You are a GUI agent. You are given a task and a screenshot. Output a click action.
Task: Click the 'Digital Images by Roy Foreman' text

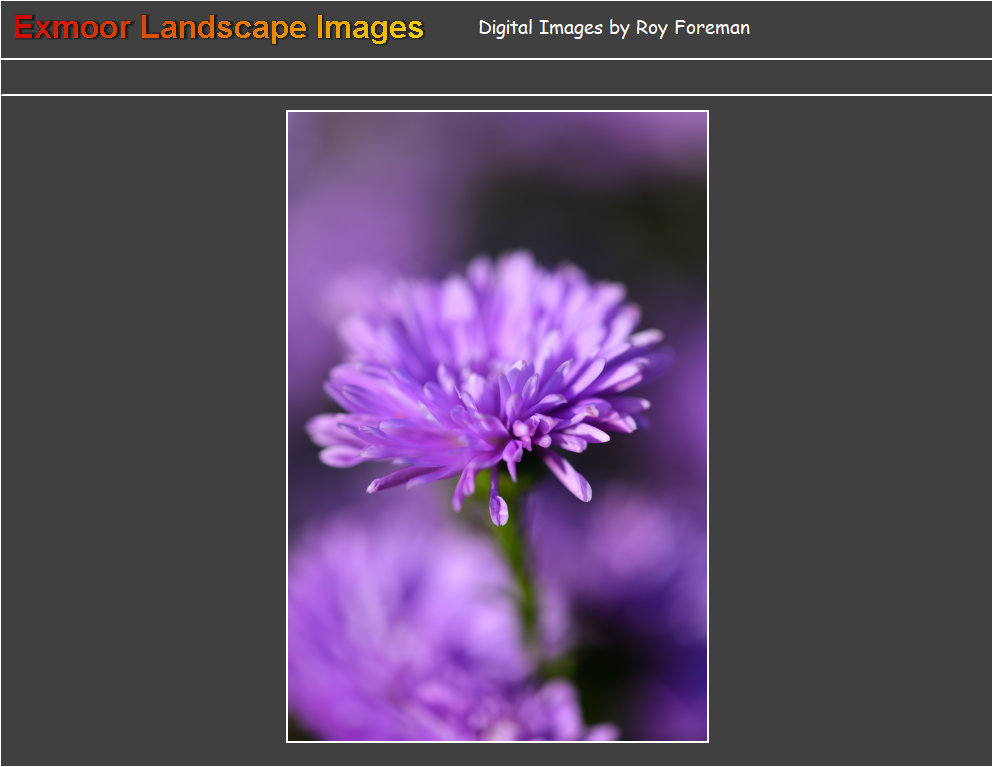[x=613, y=28]
